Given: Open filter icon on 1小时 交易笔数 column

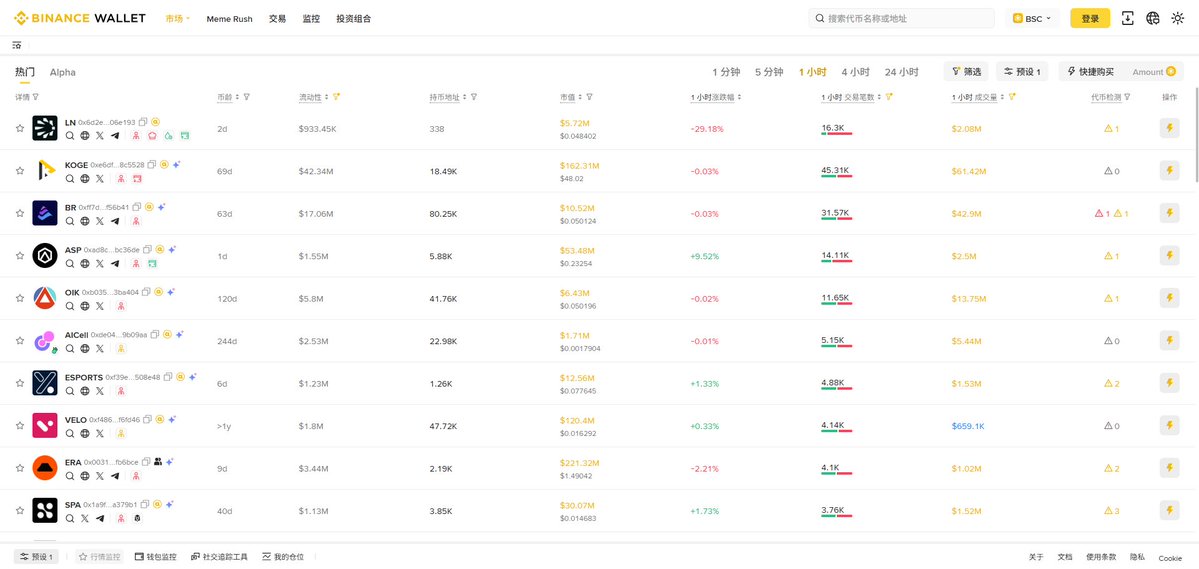Looking at the screenshot, I should tap(891, 97).
